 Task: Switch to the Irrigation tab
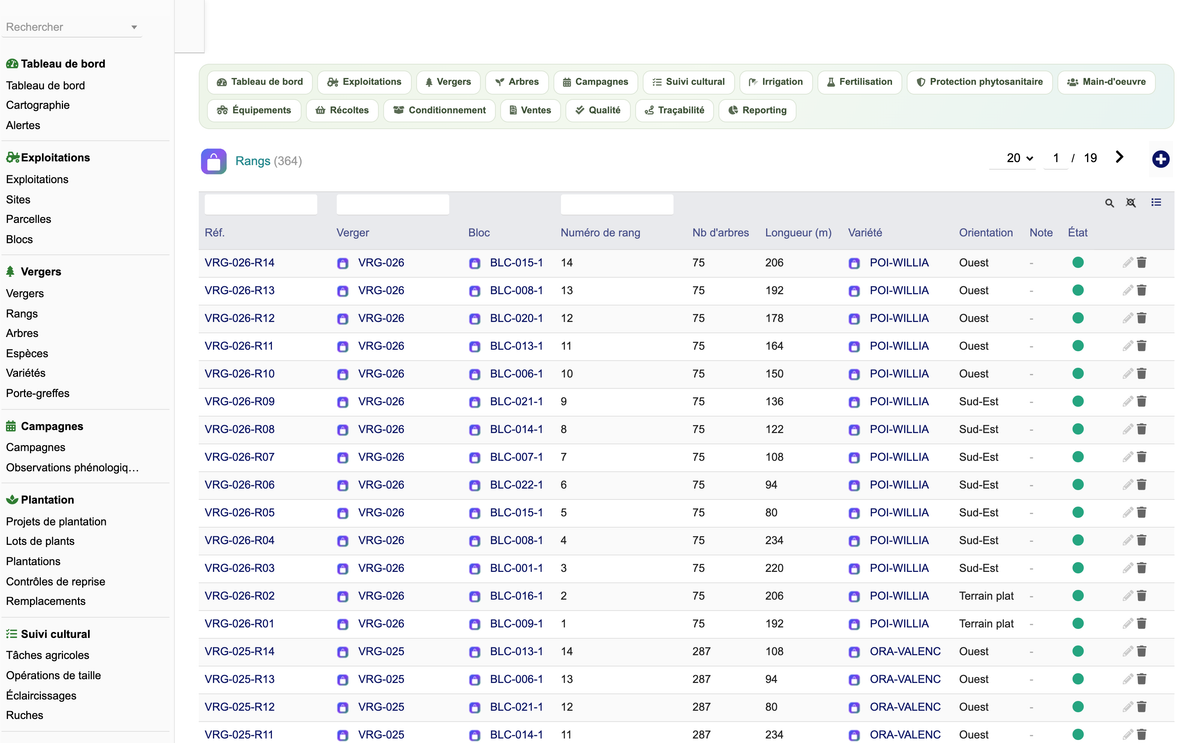coord(776,82)
